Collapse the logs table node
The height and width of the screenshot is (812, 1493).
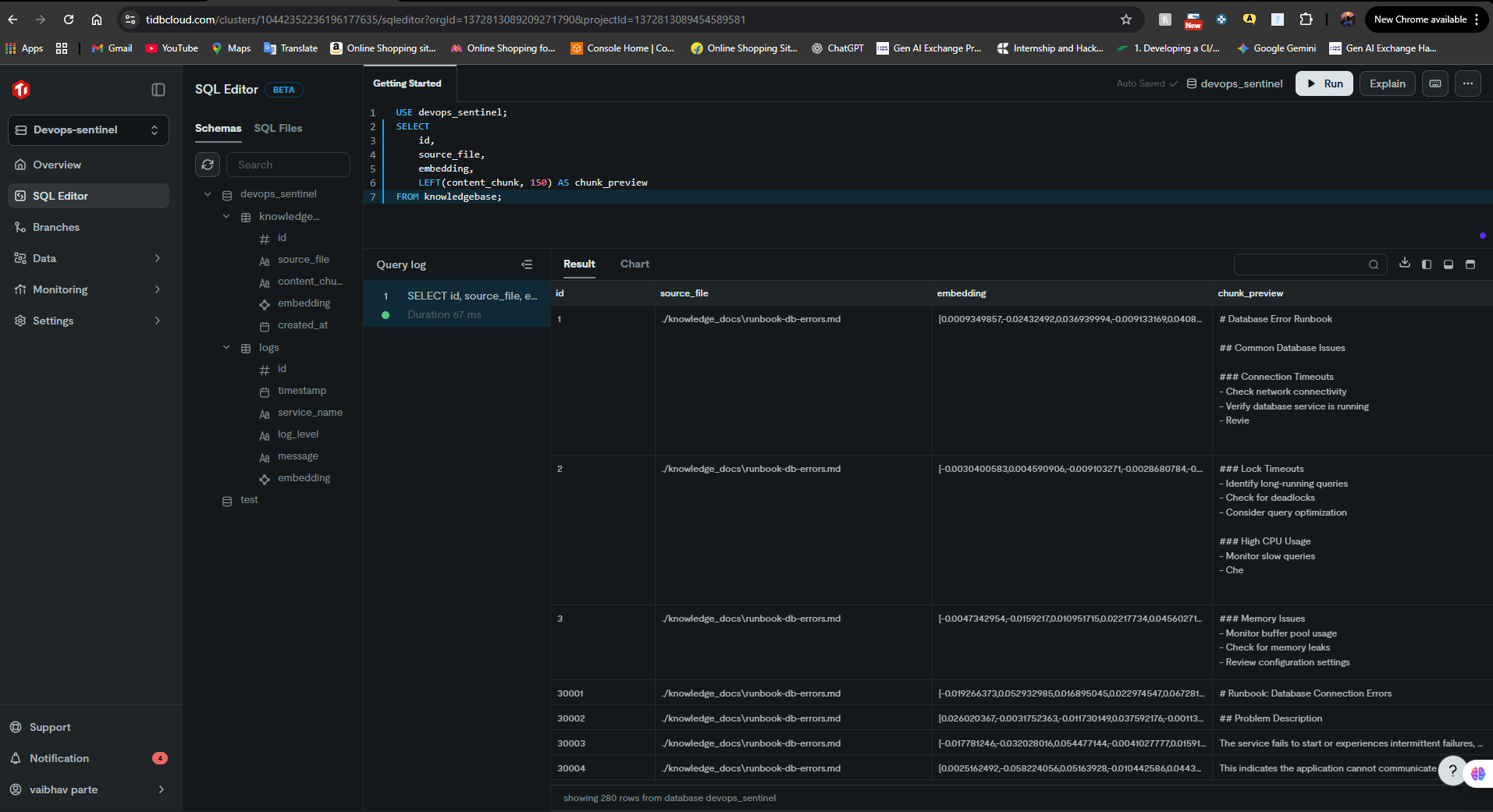226,348
